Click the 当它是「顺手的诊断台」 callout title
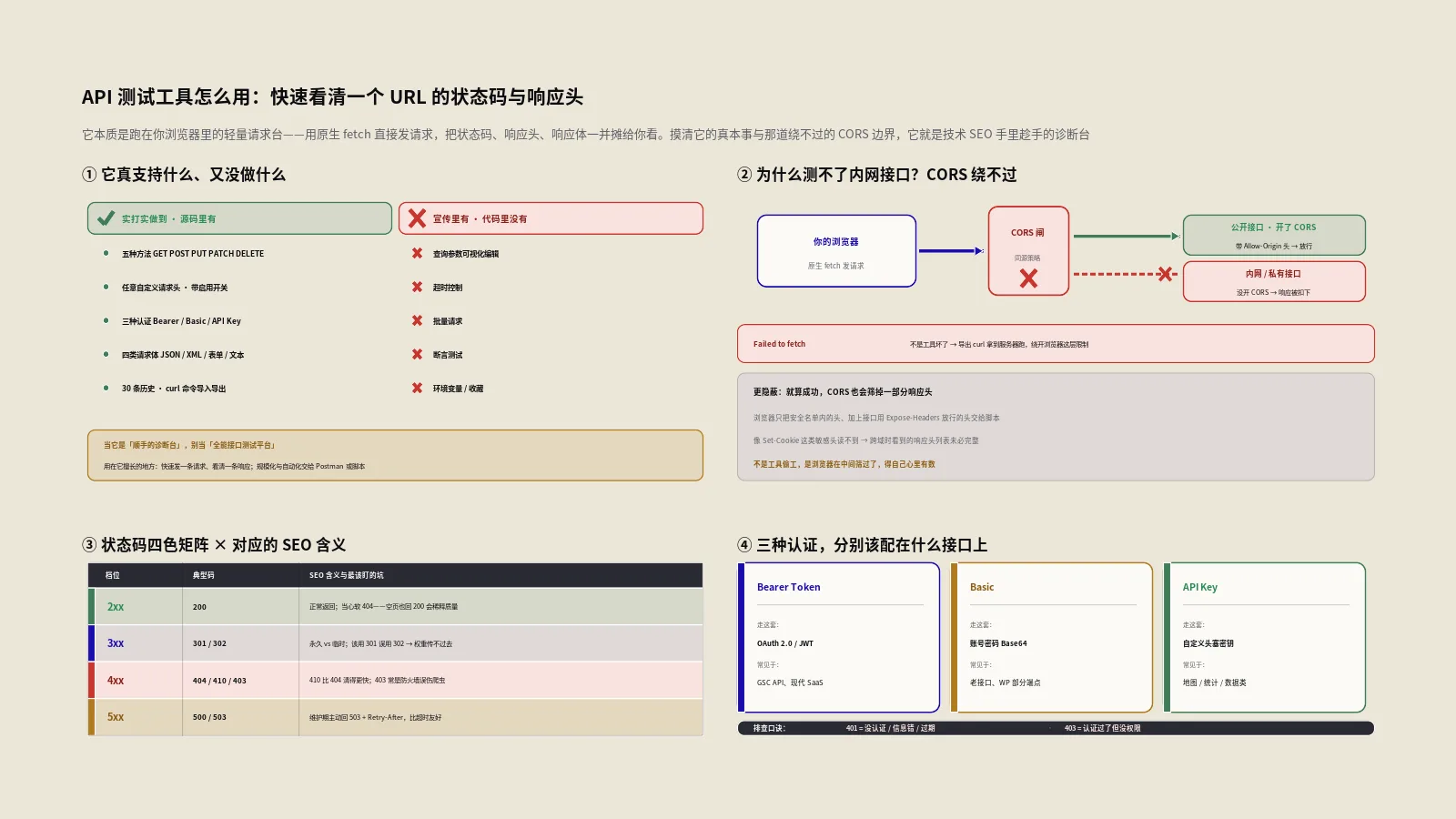The height and width of the screenshot is (819, 1456). pos(189,445)
